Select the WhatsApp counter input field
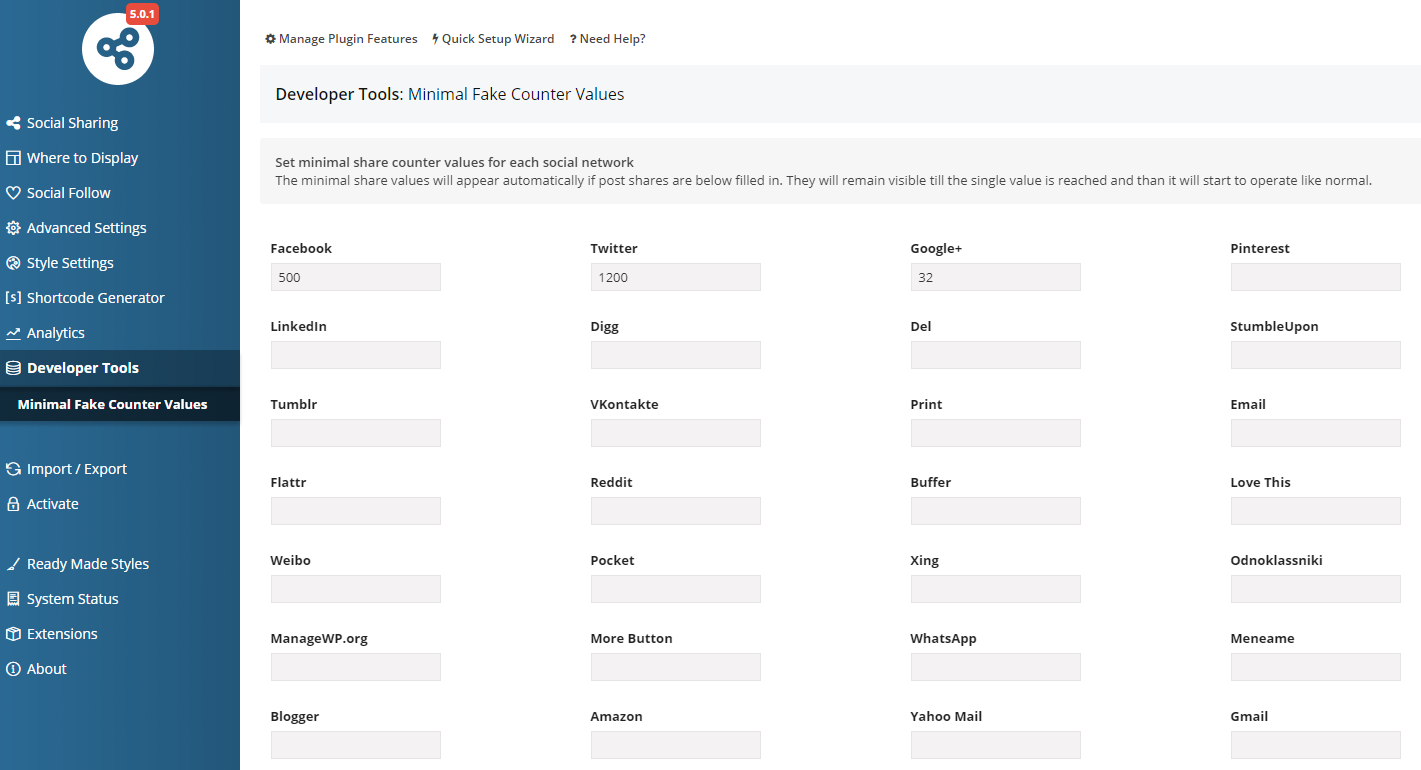This screenshot has width=1421, height=770. pyautogui.click(x=995, y=667)
